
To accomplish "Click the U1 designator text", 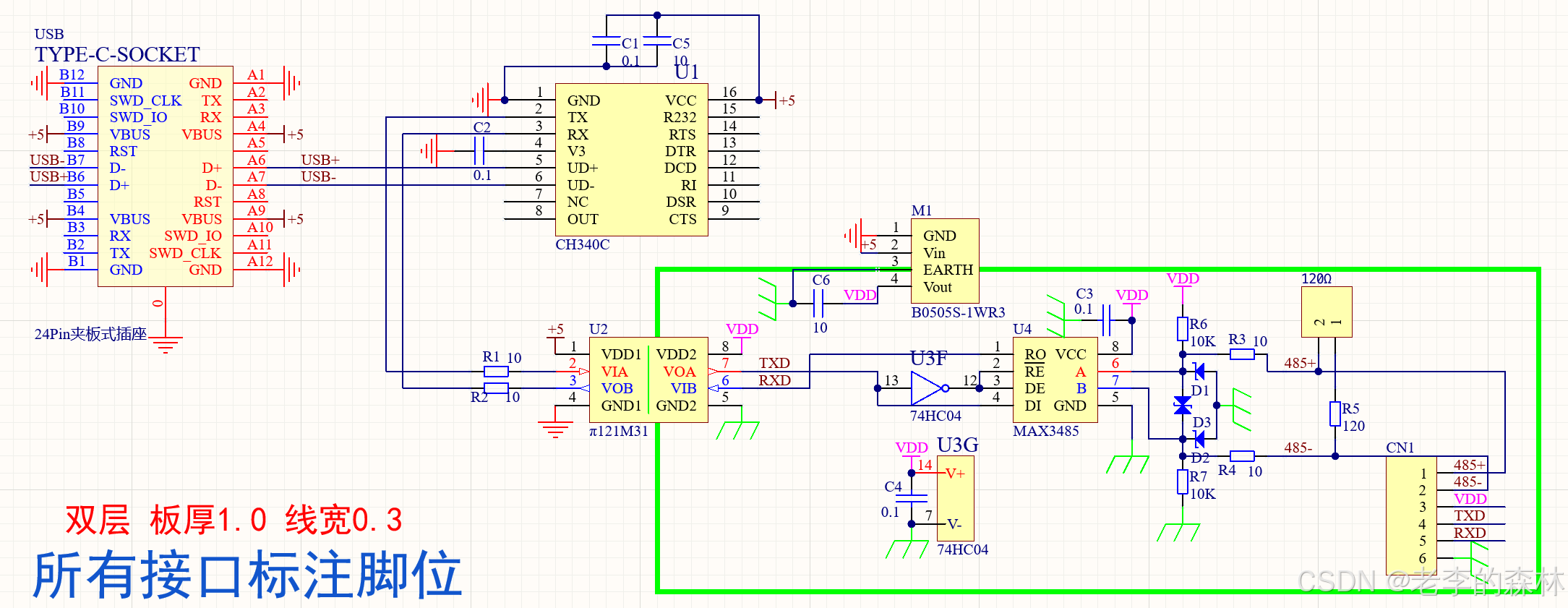I will click(x=687, y=72).
